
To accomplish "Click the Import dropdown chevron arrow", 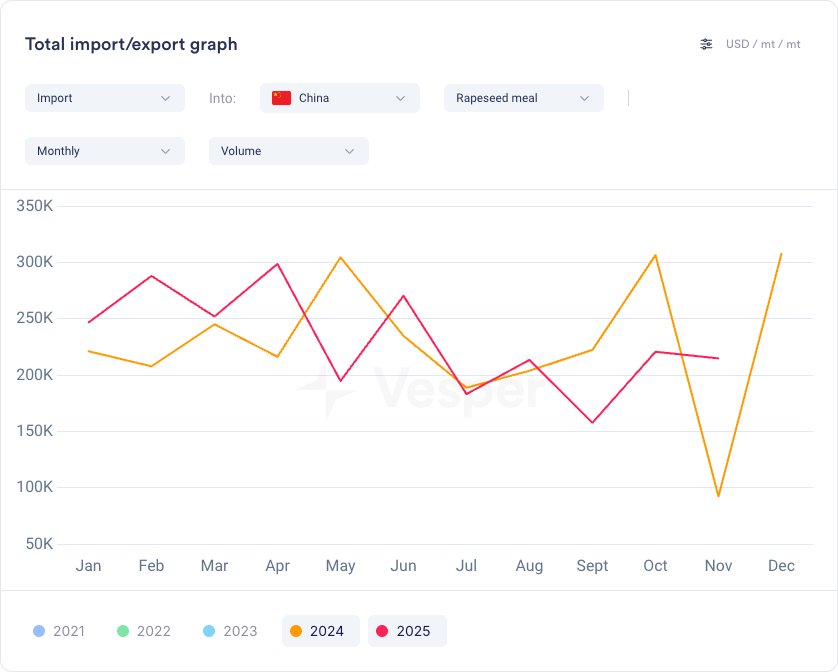I will coord(166,98).
